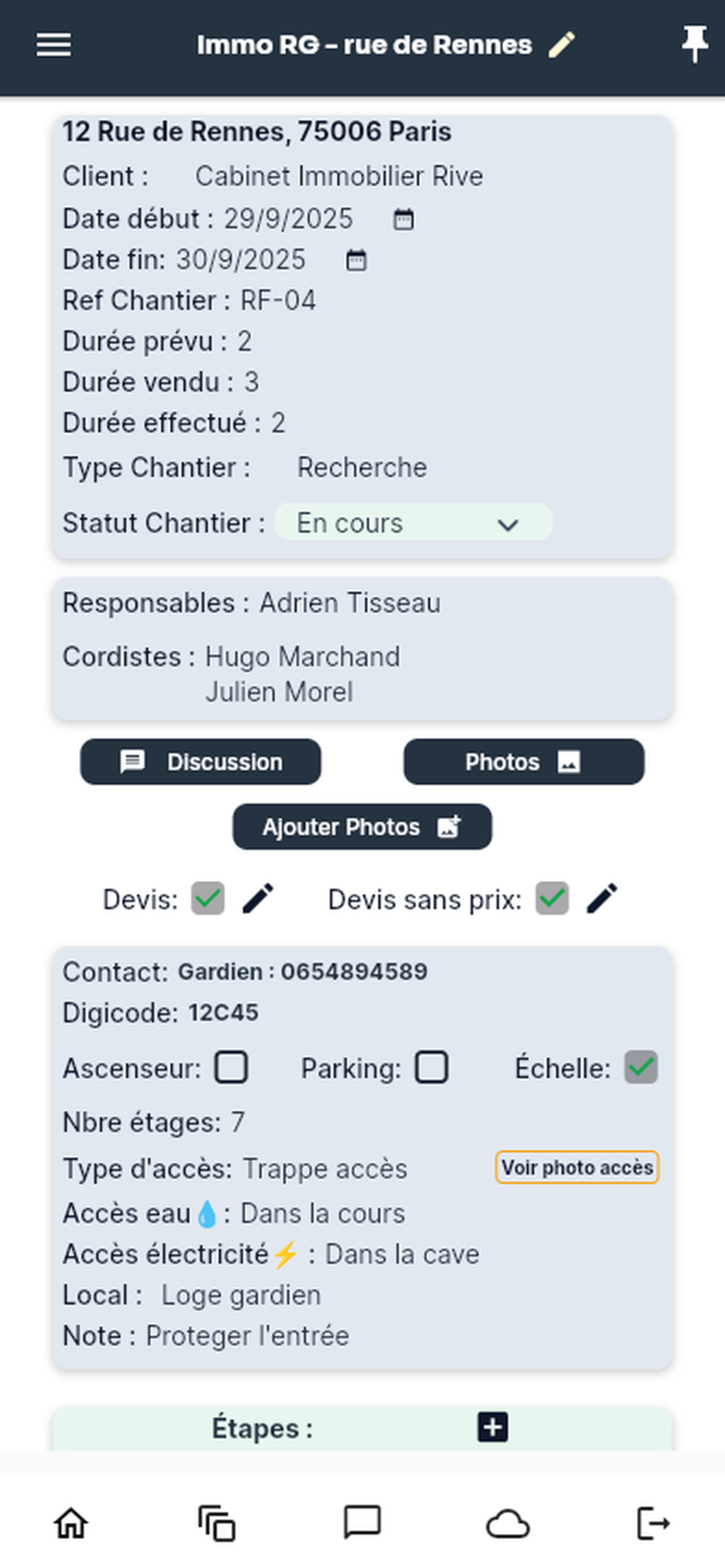Toggle the Devis checkbox
Image resolution: width=725 pixels, height=1568 pixels.
click(208, 899)
